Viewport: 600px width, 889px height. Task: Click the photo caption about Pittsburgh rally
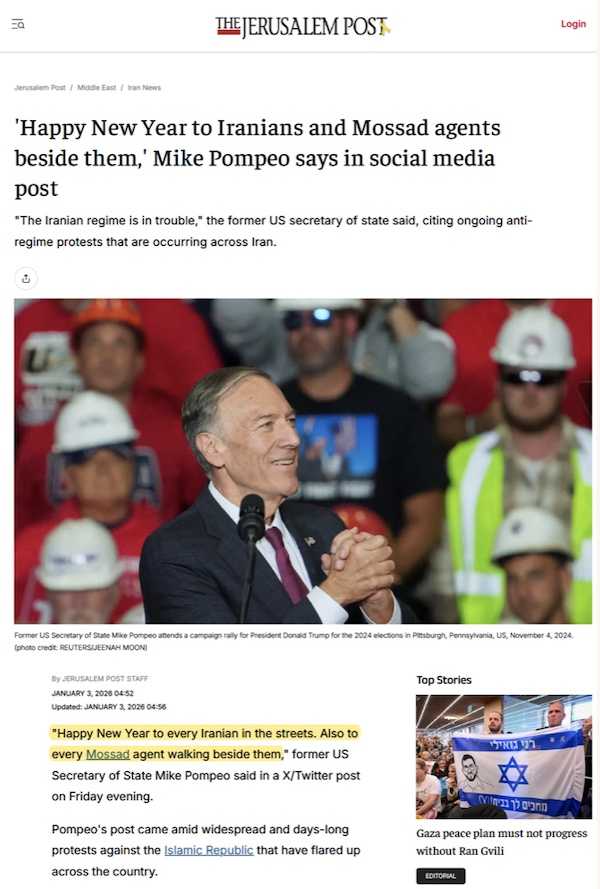[294, 641]
